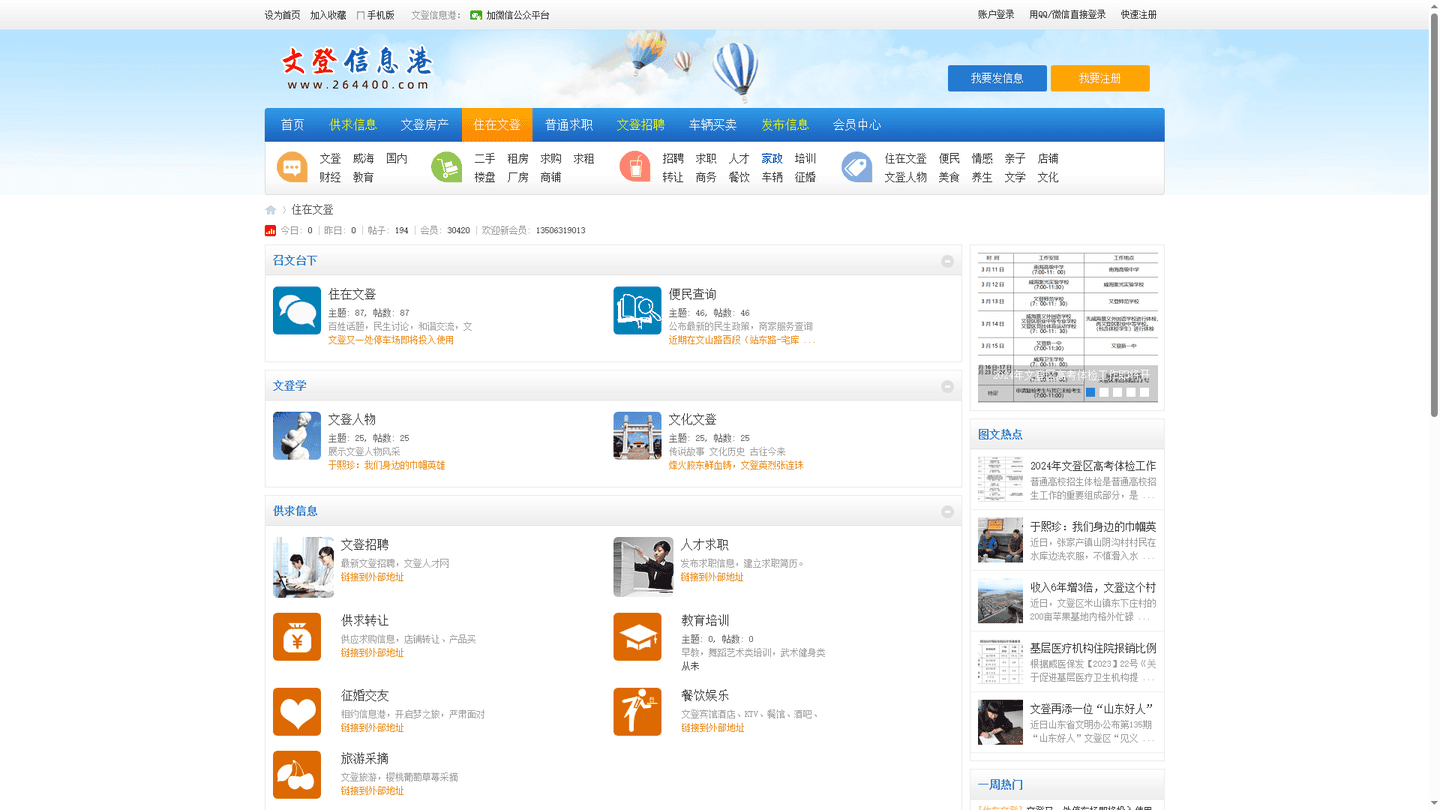Image resolution: width=1440 pixels, height=810 pixels.
Task: Click the 加入收藏 link
Action: click(328, 15)
